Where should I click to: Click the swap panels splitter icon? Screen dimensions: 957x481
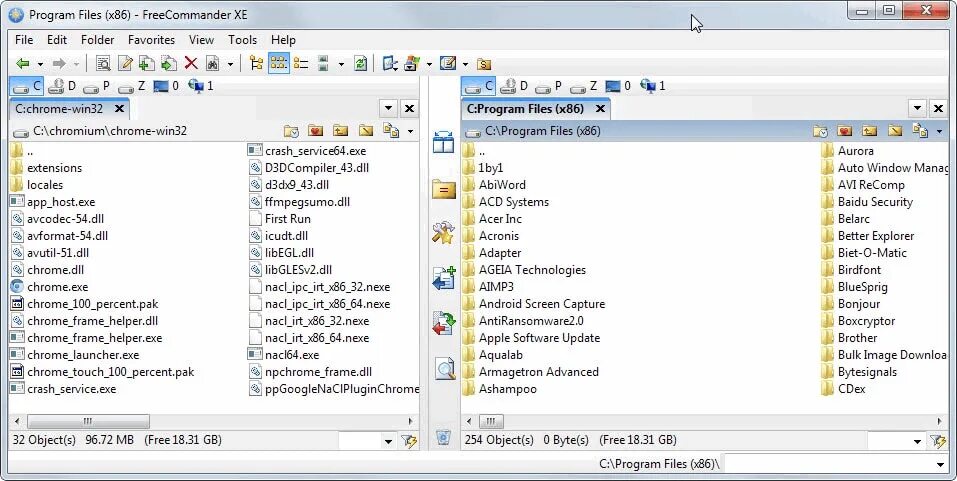pyautogui.click(x=444, y=142)
